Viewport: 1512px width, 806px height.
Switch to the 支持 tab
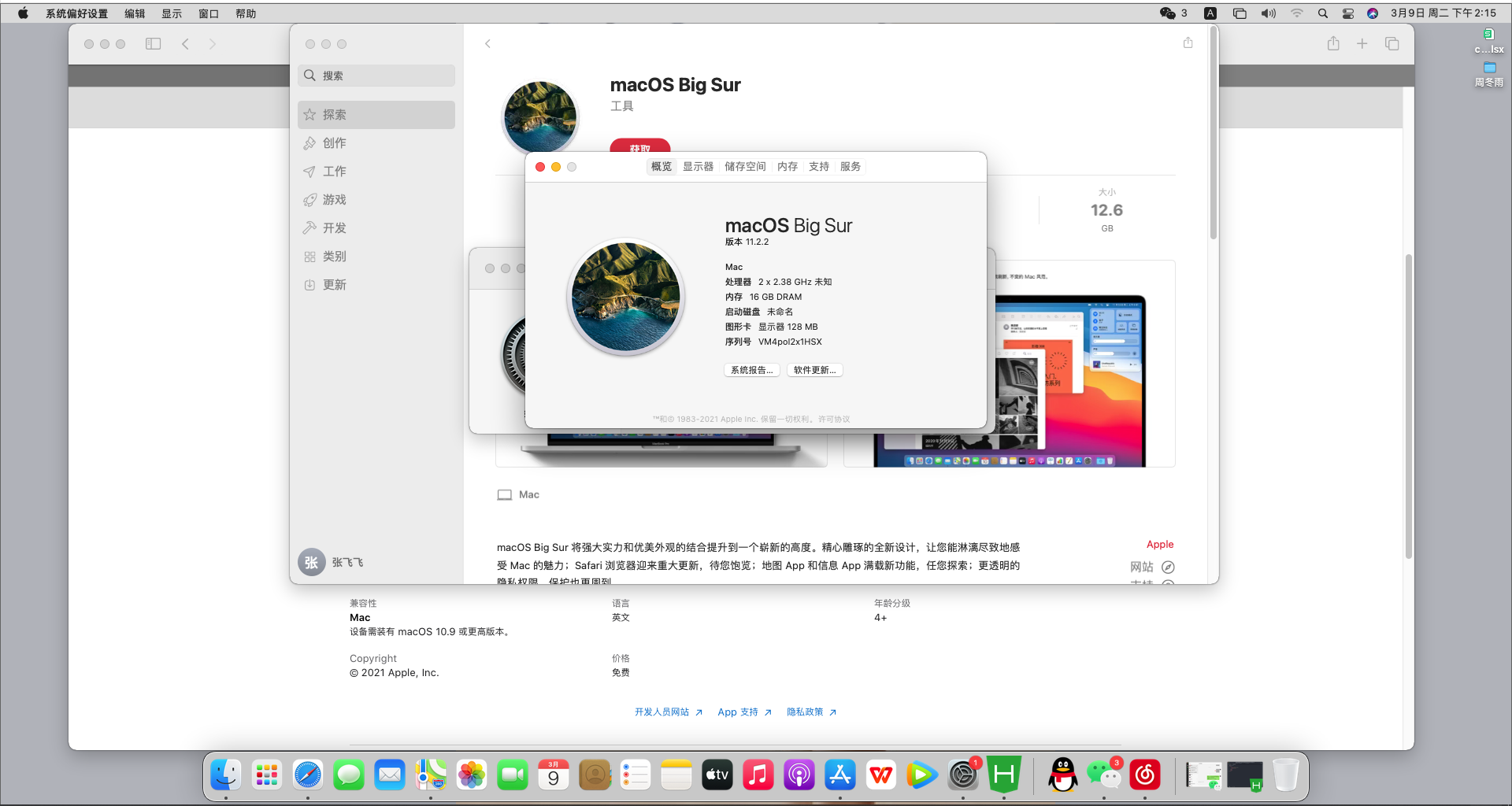pos(819,166)
